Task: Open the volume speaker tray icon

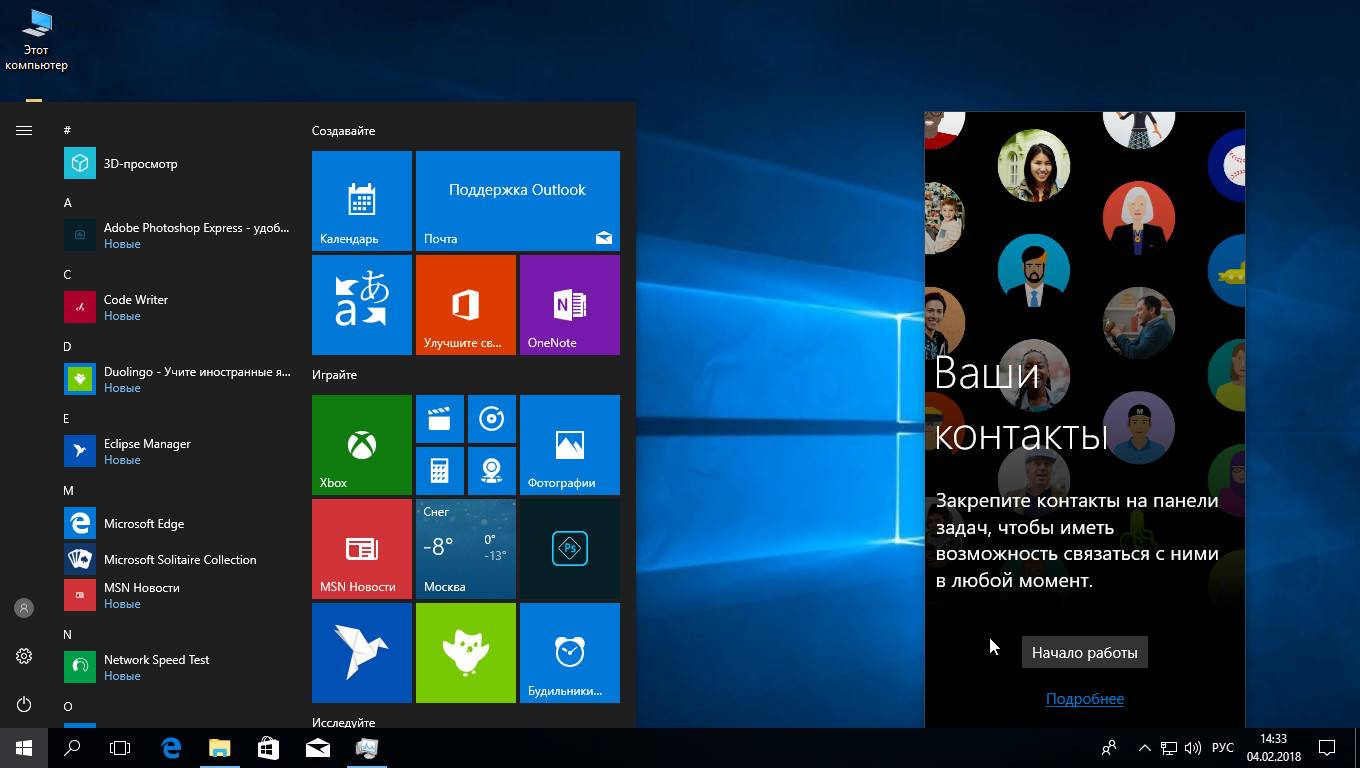Action: [1192, 748]
